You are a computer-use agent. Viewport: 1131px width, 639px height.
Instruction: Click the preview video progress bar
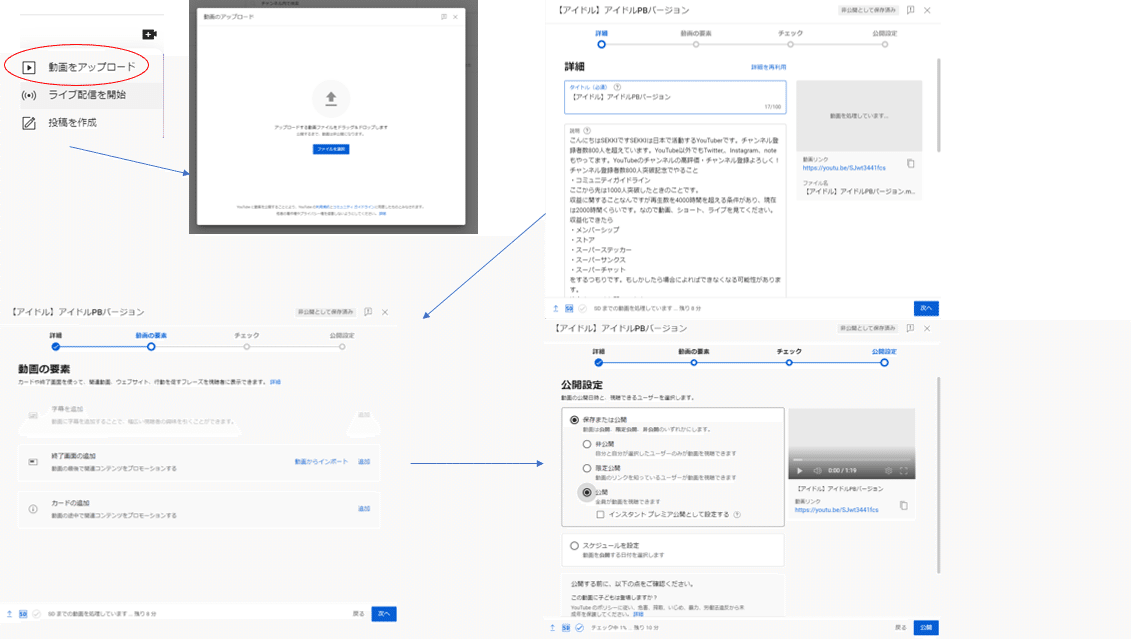[x=851, y=459]
